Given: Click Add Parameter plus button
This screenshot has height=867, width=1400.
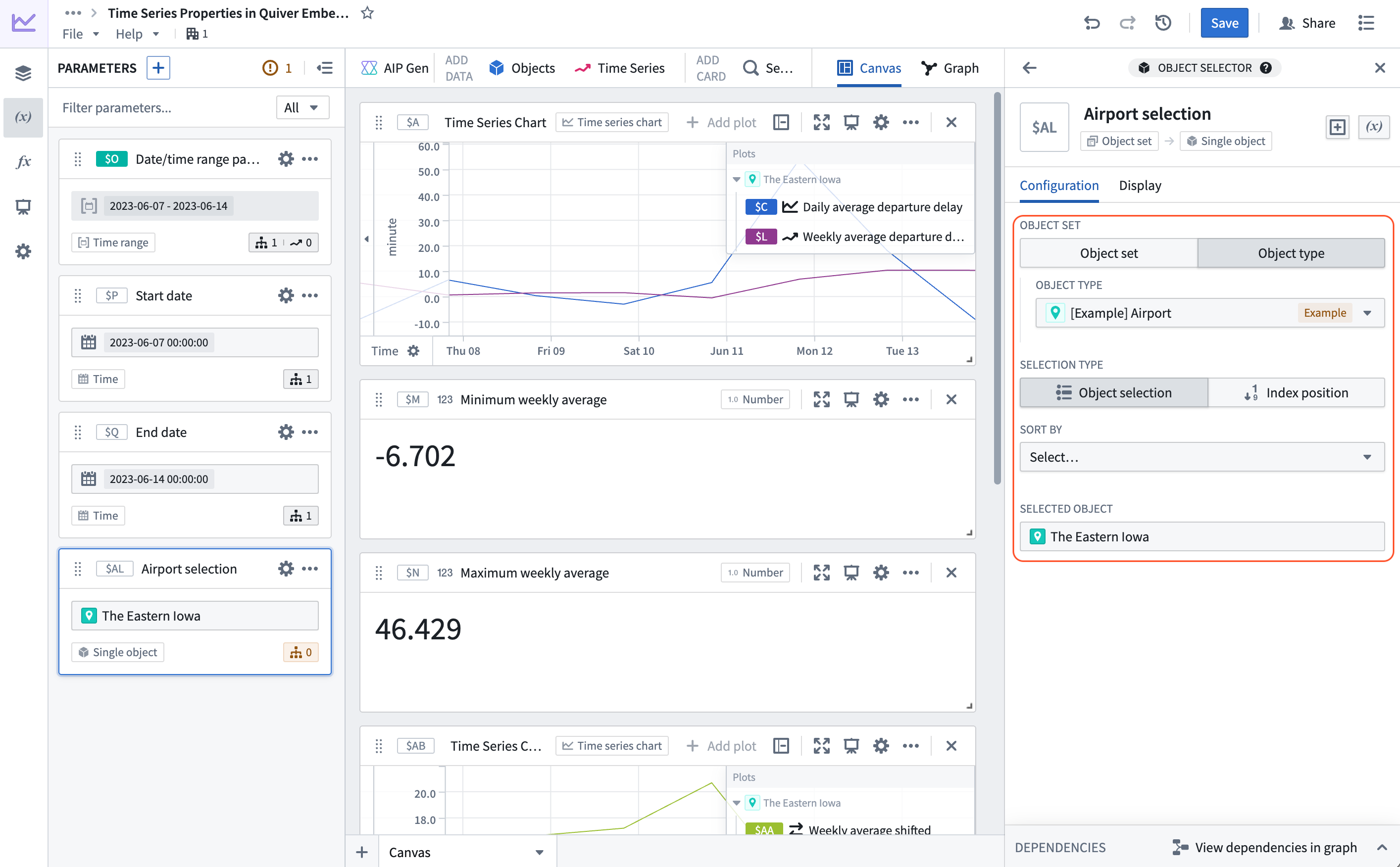Looking at the screenshot, I should point(158,68).
